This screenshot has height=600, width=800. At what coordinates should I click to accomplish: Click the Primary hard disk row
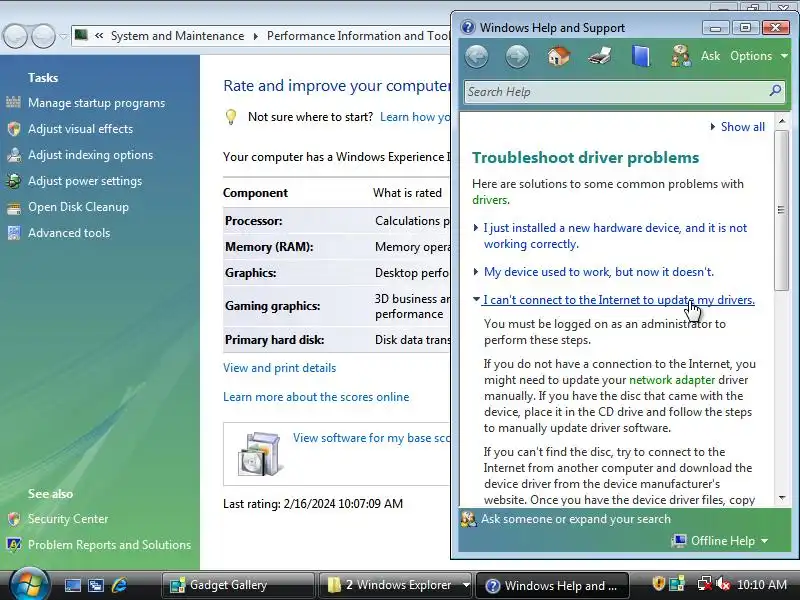(337, 340)
